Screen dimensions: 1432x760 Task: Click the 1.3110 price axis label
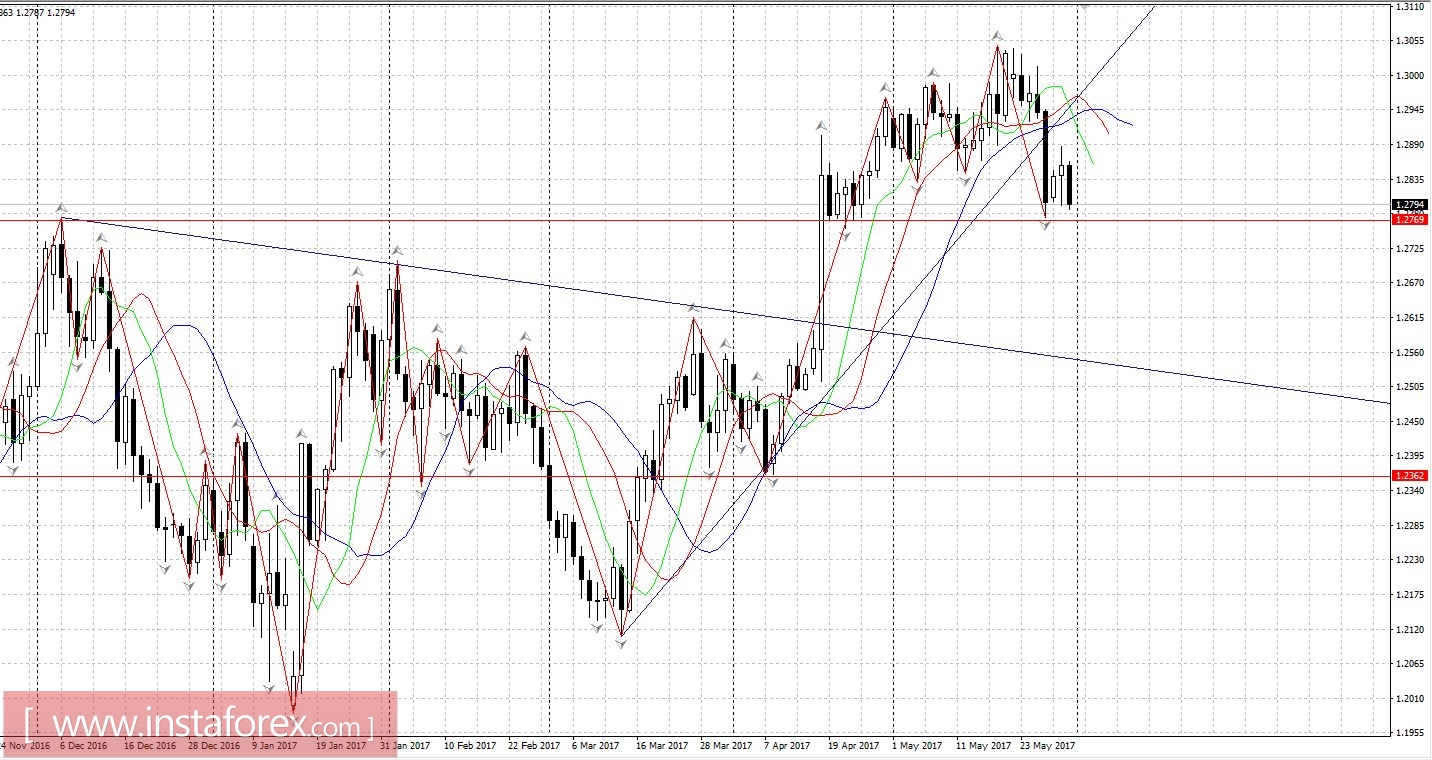pos(1410,7)
